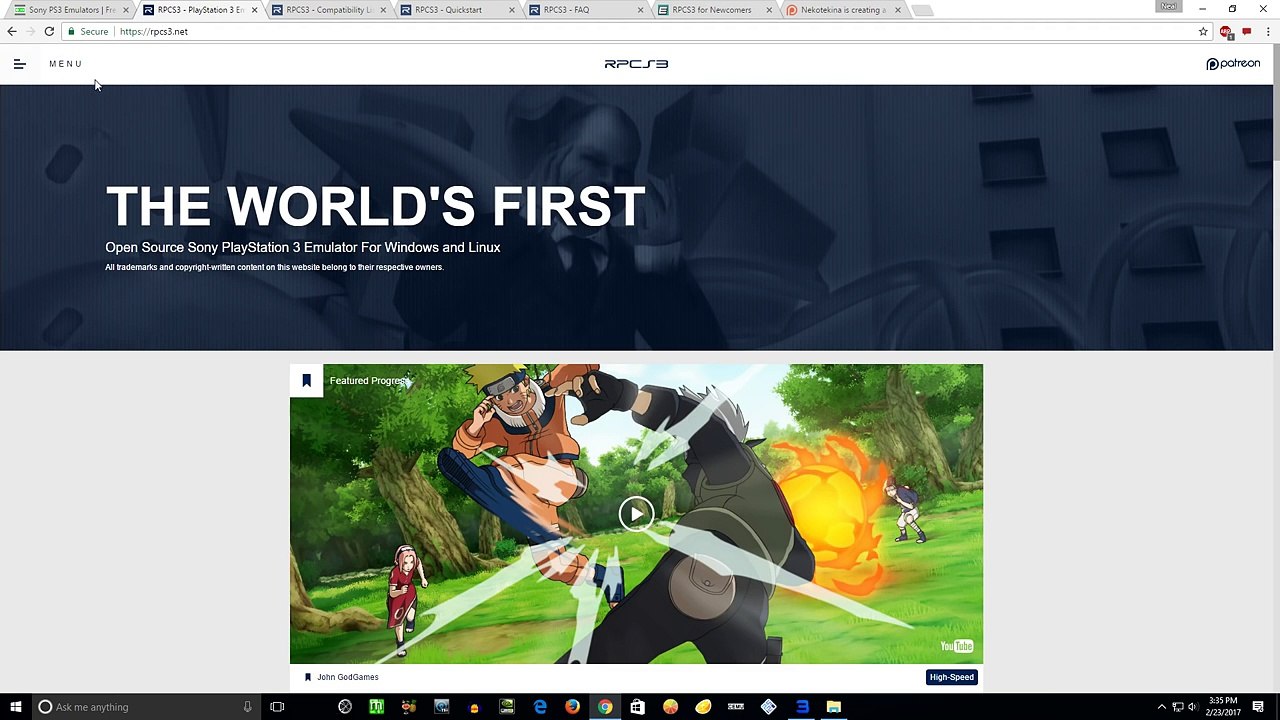Open Task View on the taskbar
This screenshot has width=1280, height=720.
pyautogui.click(x=277, y=707)
